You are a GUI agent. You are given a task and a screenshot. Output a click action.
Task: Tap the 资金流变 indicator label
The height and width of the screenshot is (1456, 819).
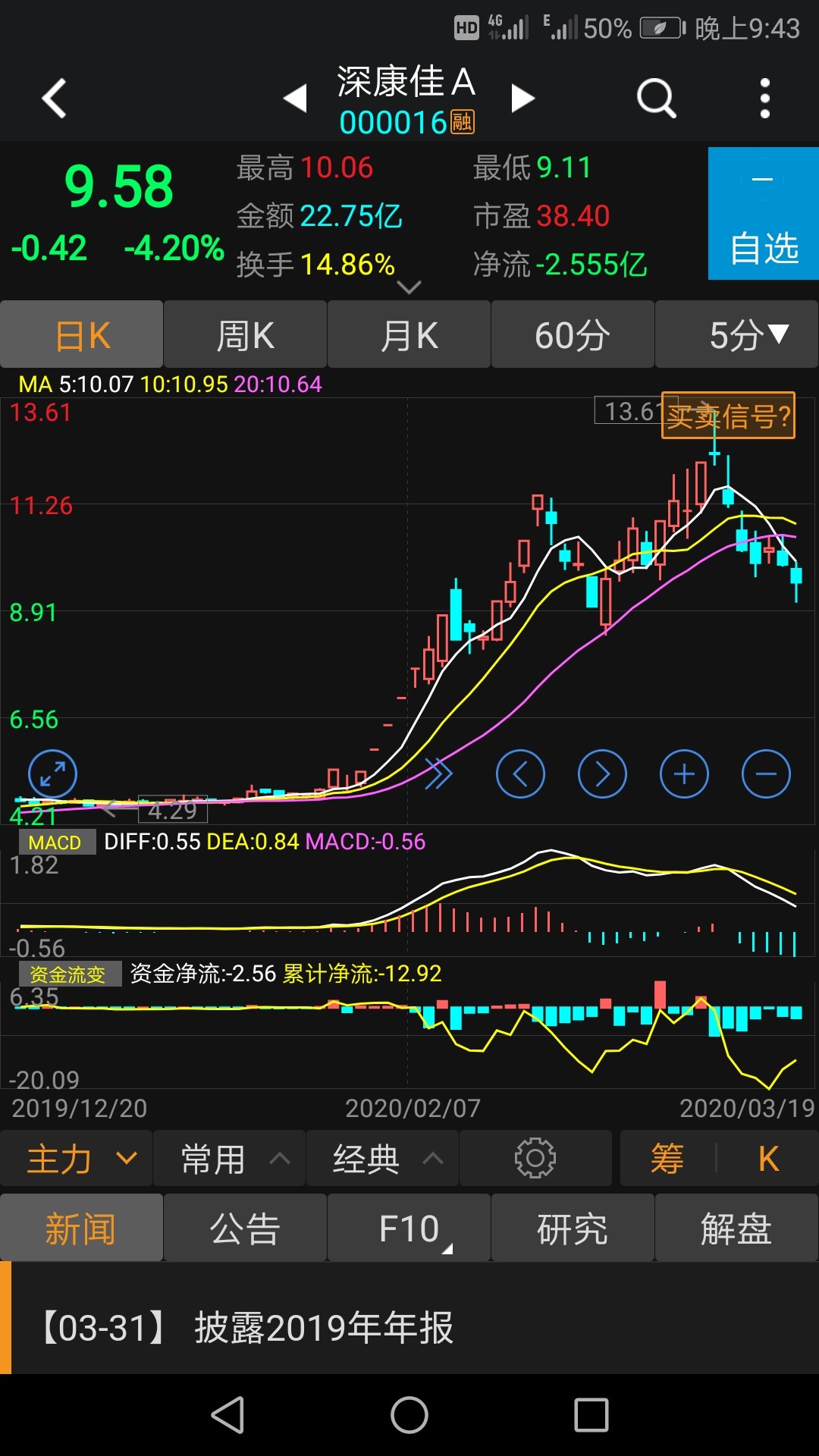pyautogui.click(x=70, y=974)
